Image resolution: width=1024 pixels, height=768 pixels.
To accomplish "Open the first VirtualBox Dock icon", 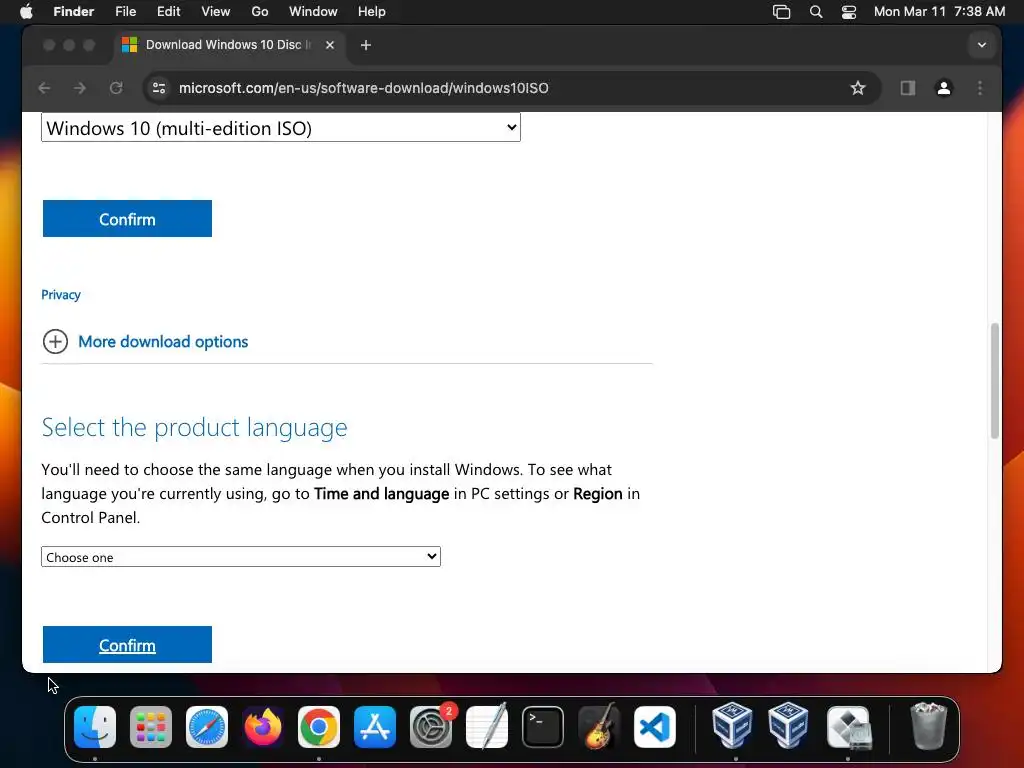I will point(732,725).
